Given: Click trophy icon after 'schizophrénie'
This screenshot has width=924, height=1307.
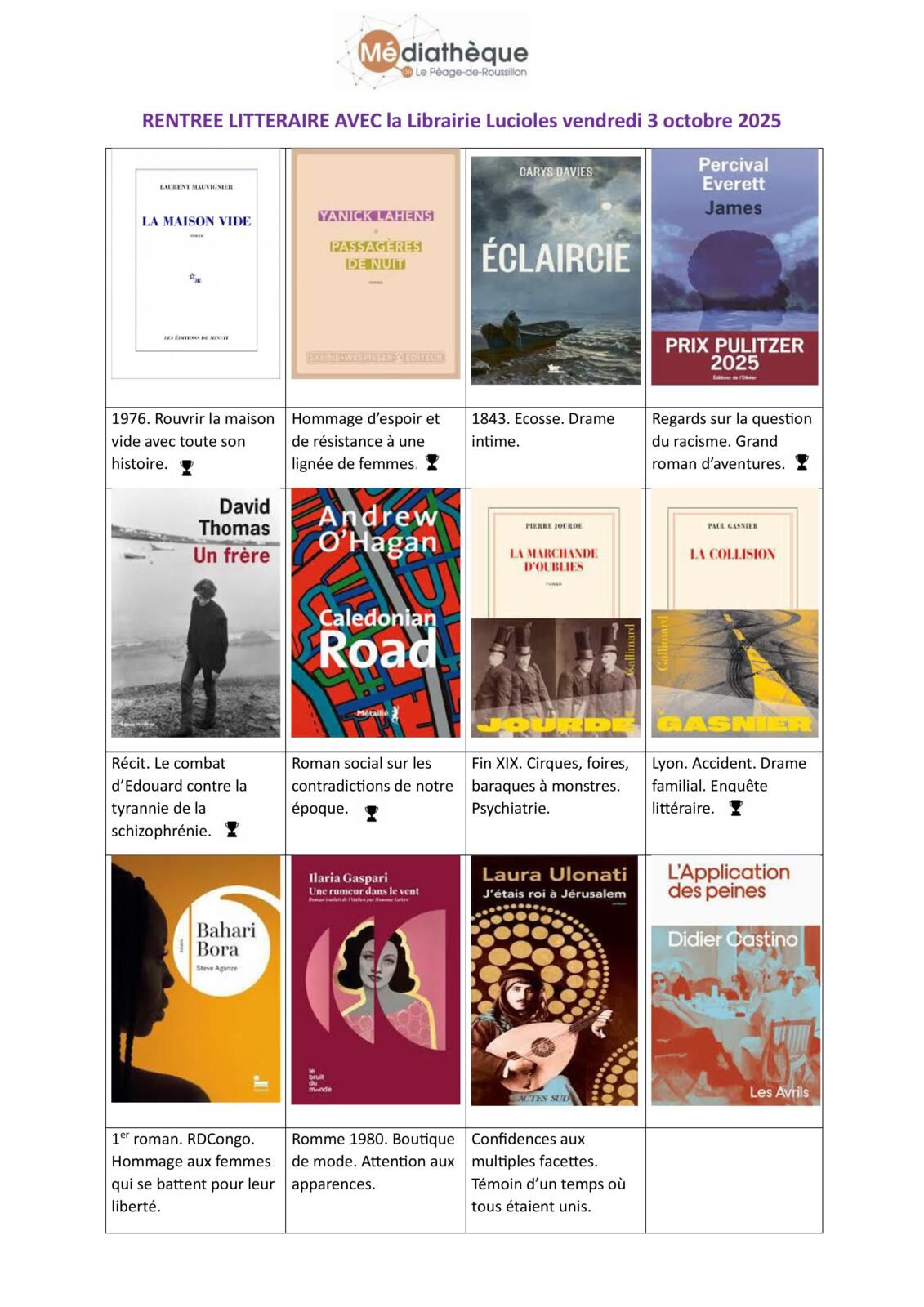Looking at the screenshot, I should (232, 829).
